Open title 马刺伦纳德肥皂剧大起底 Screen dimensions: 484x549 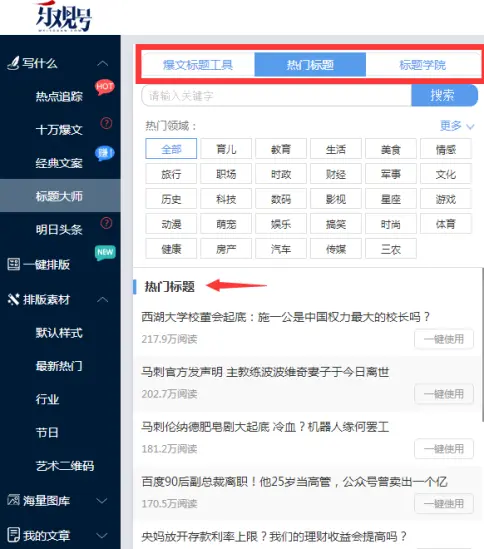pos(265,427)
